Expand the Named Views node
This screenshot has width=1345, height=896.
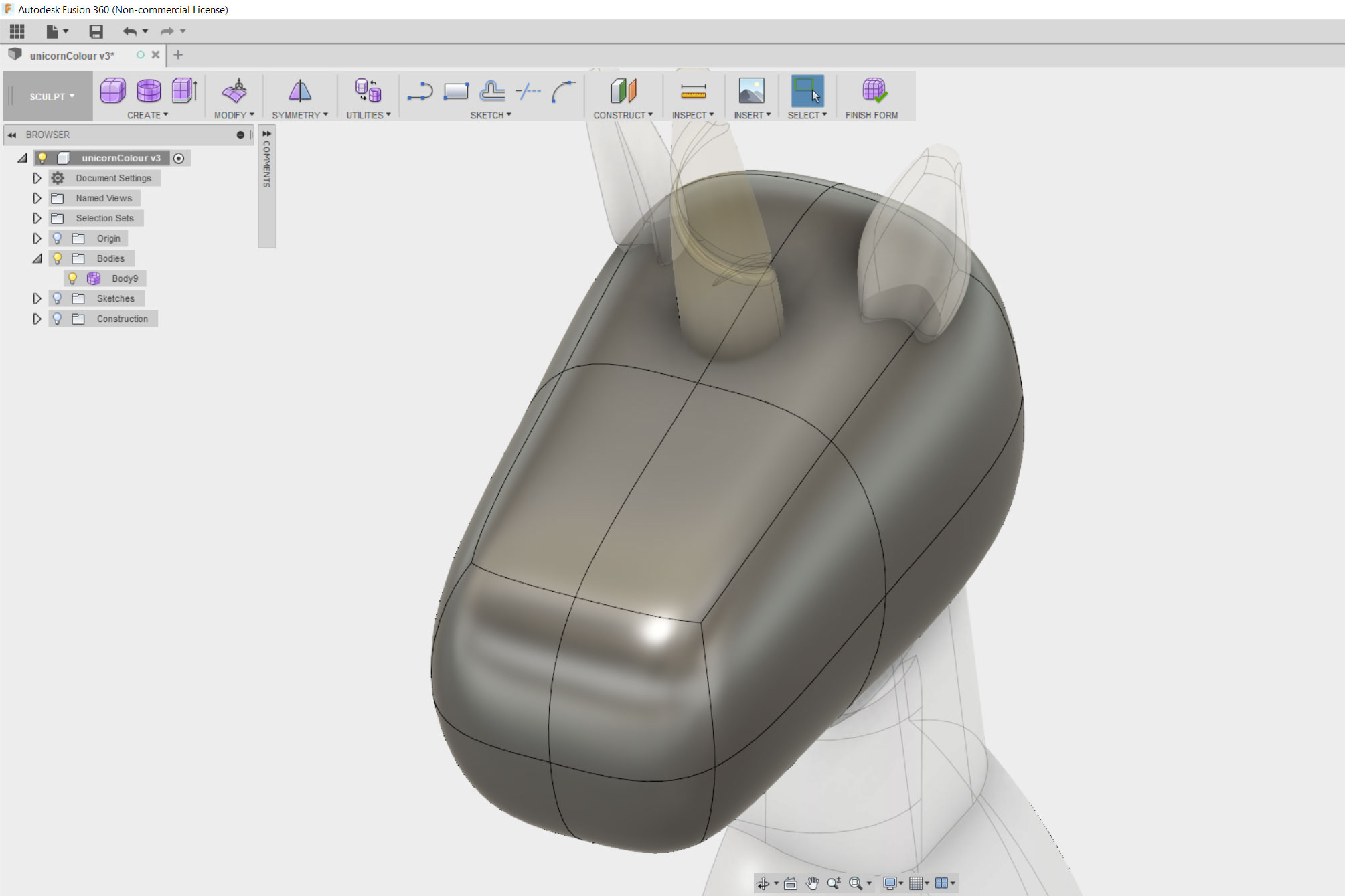pos(37,198)
